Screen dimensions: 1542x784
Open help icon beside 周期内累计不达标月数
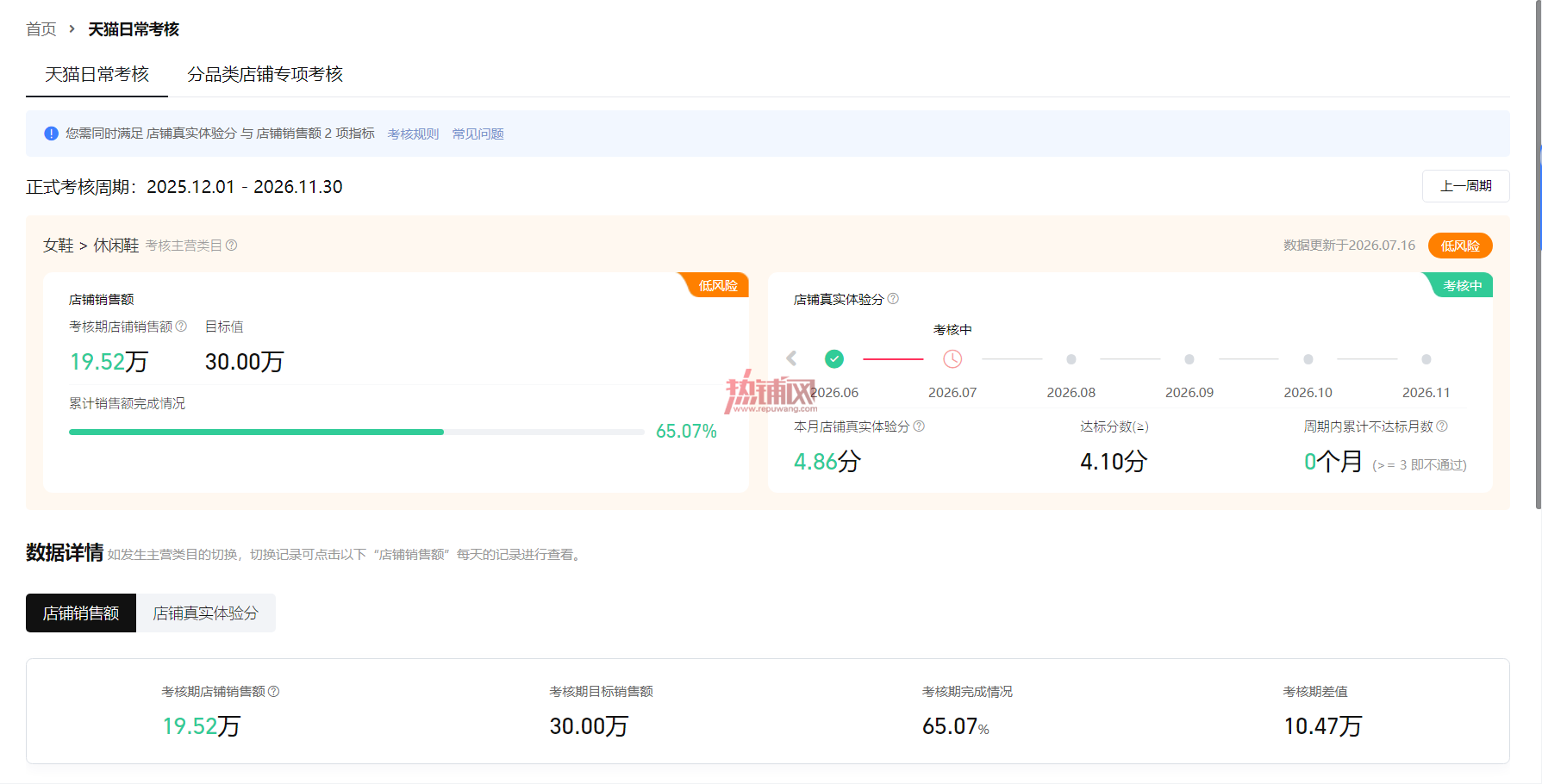click(1442, 426)
